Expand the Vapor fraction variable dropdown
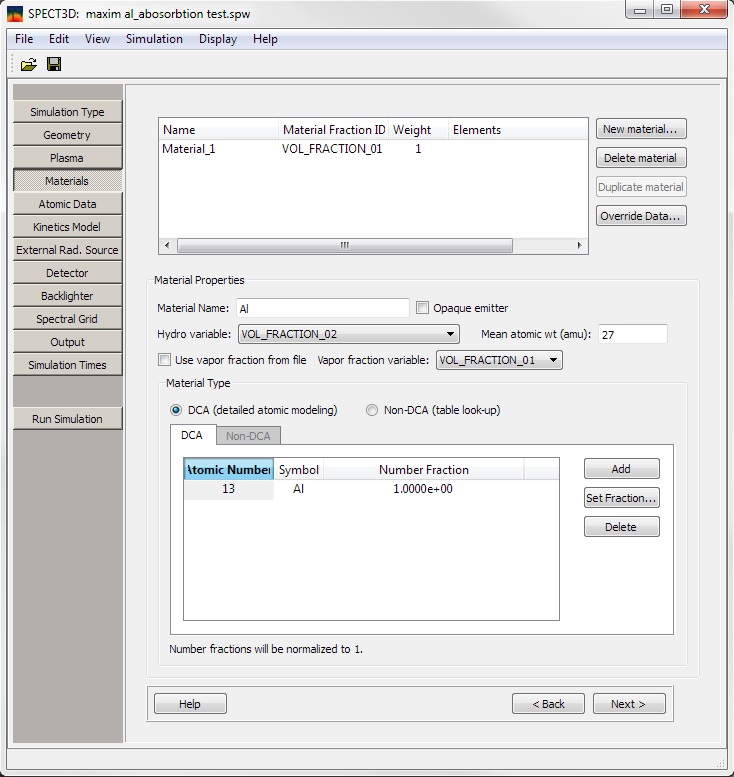This screenshot has width=734, height=777. click(x=499, y=360)
